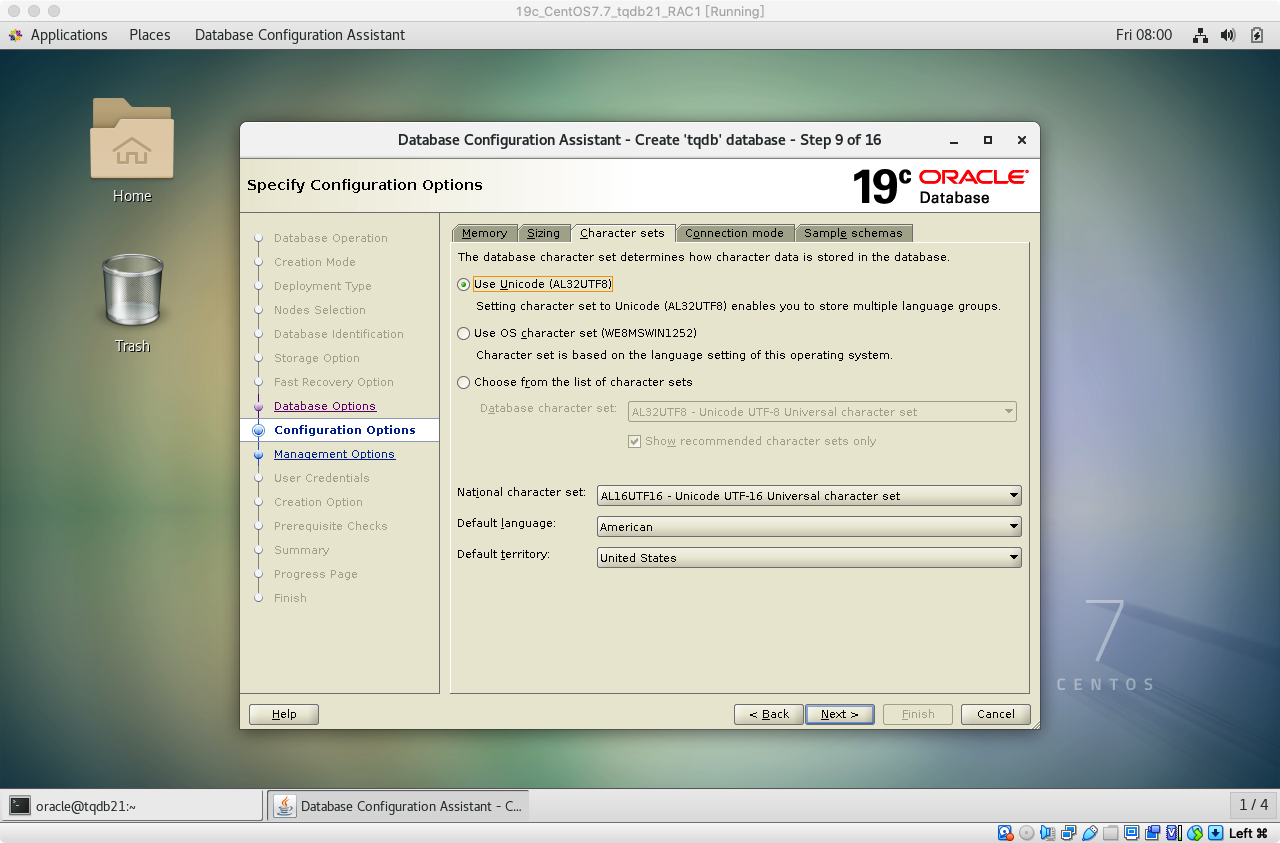This screenshot has height=843, width=1280.
Task: Click the Database Operation step label
Action: [331, 238]
